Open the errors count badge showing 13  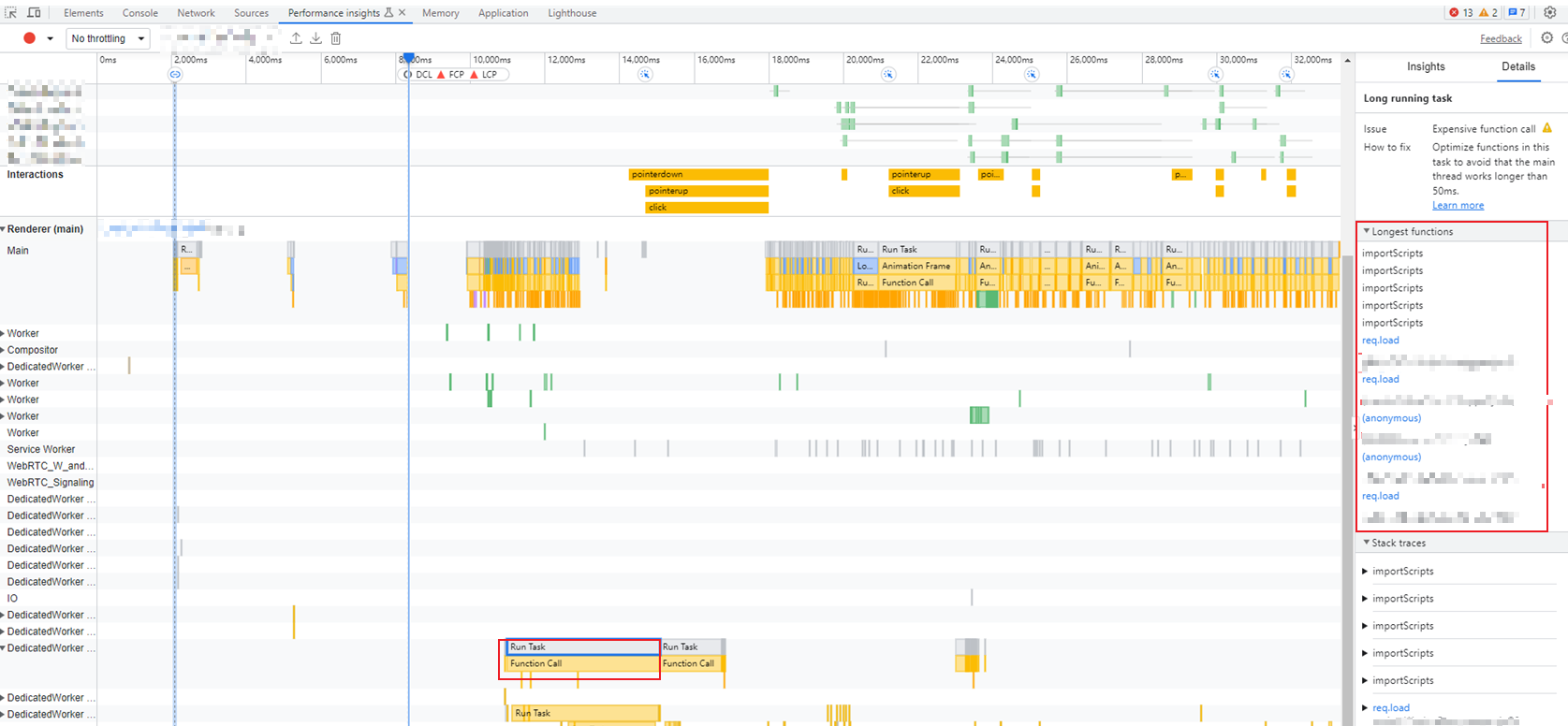click(x=1461, y=13)
